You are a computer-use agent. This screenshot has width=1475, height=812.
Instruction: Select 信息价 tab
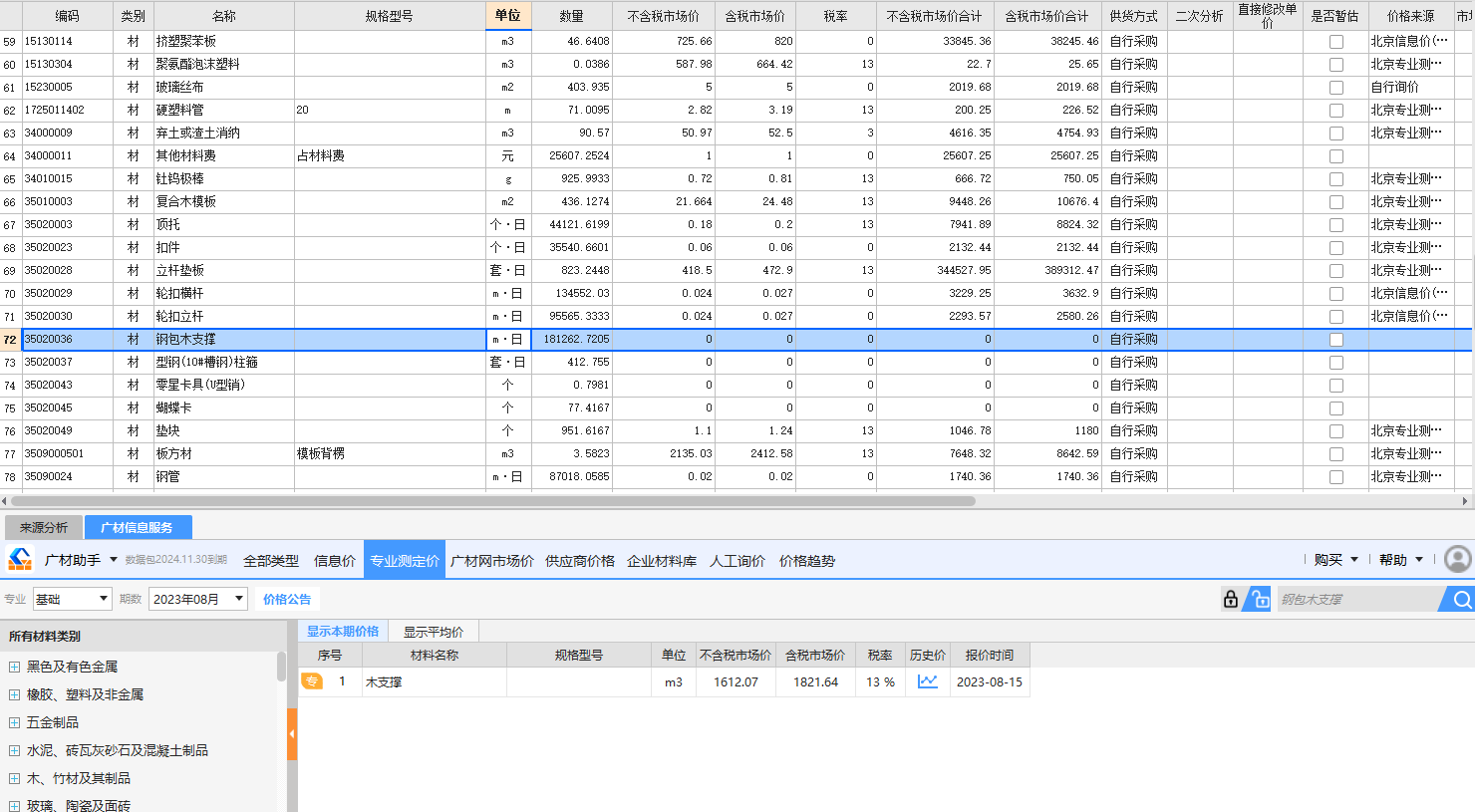335,561
